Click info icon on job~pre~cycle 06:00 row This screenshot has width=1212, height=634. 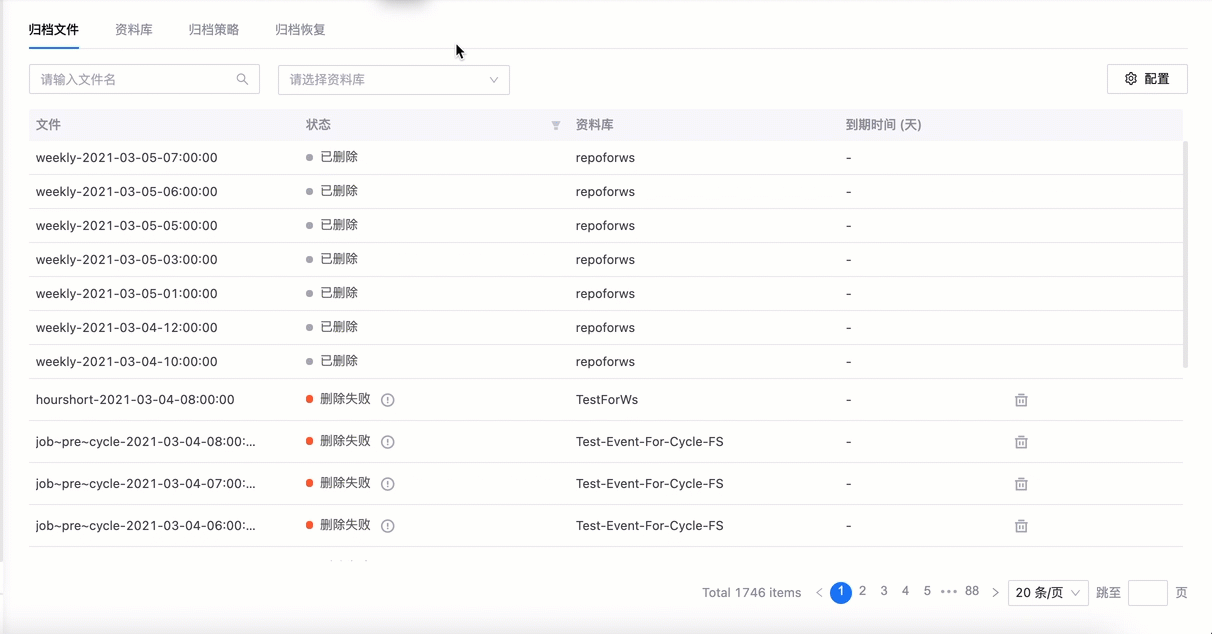[388, 526]
